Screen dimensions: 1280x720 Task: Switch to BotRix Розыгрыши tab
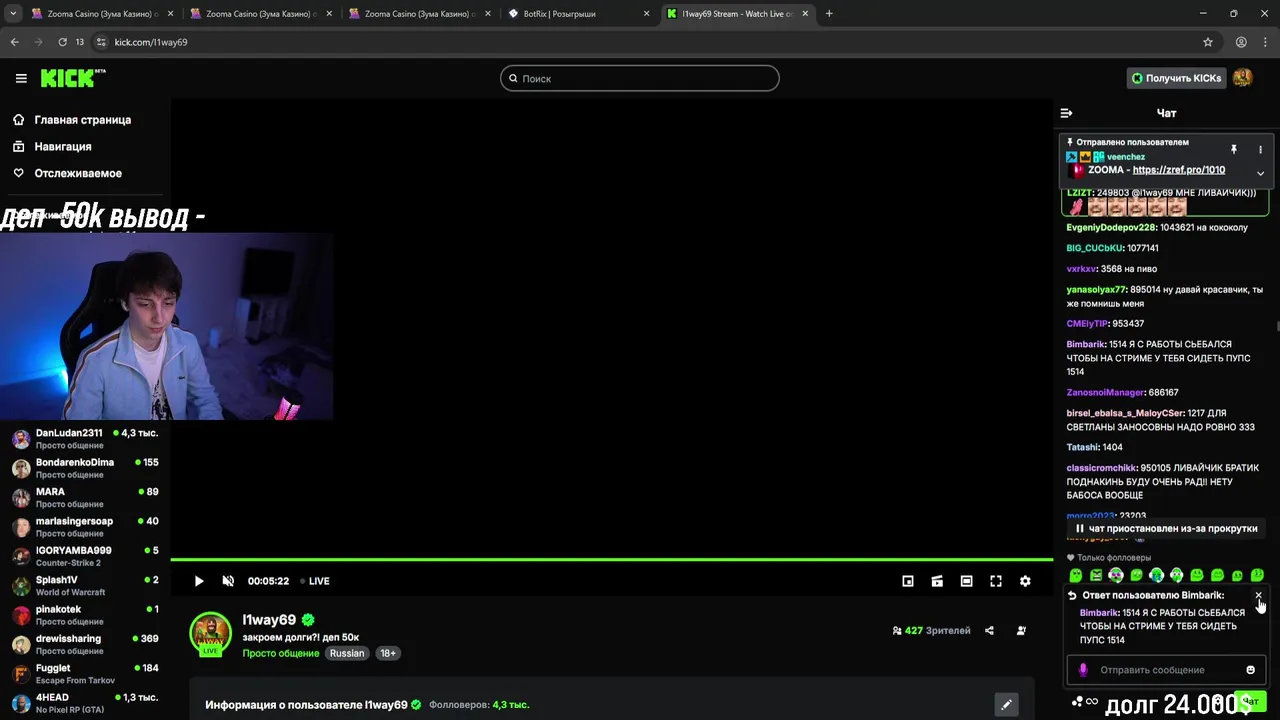point(577,14)
